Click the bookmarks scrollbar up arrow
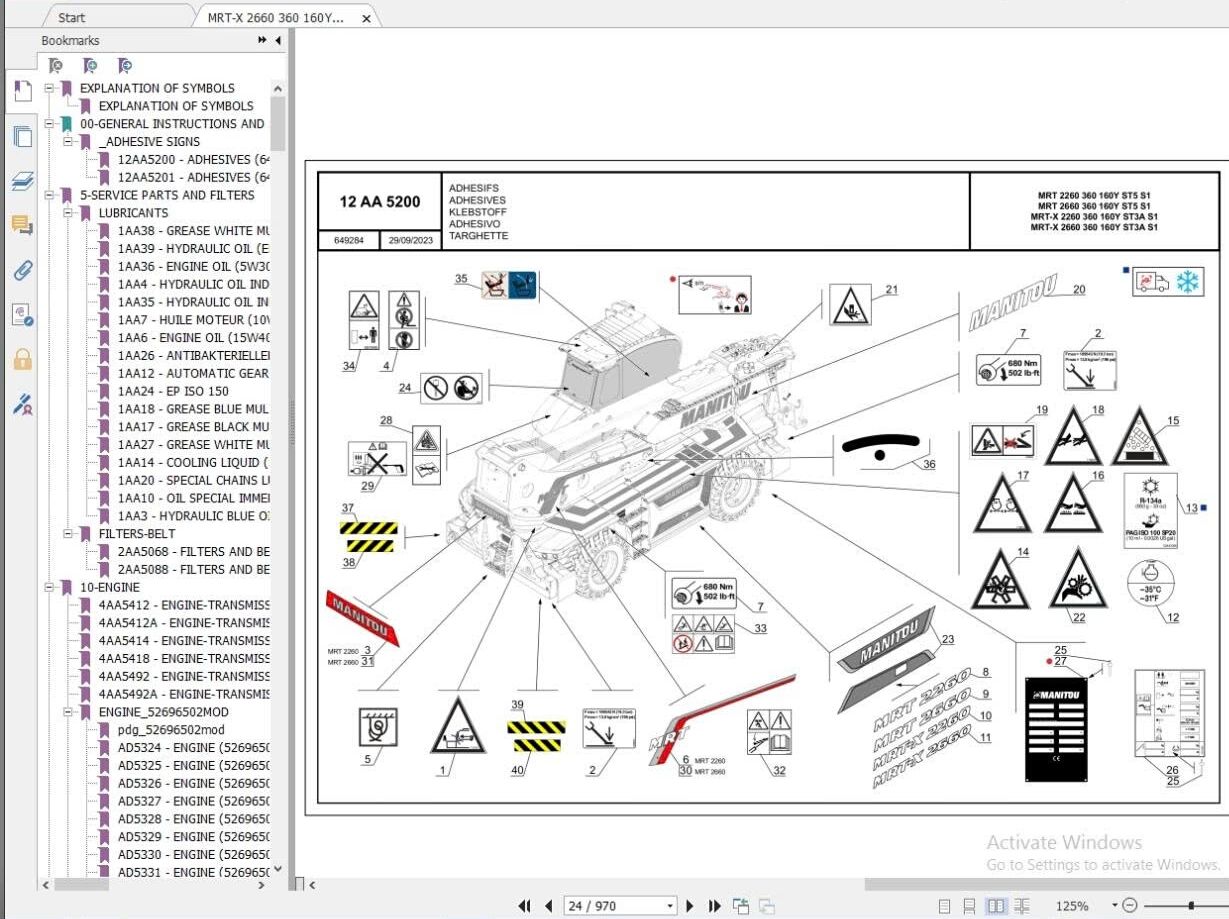The image size is (1229, 919). pyautogui.click(x=278, y=89)
